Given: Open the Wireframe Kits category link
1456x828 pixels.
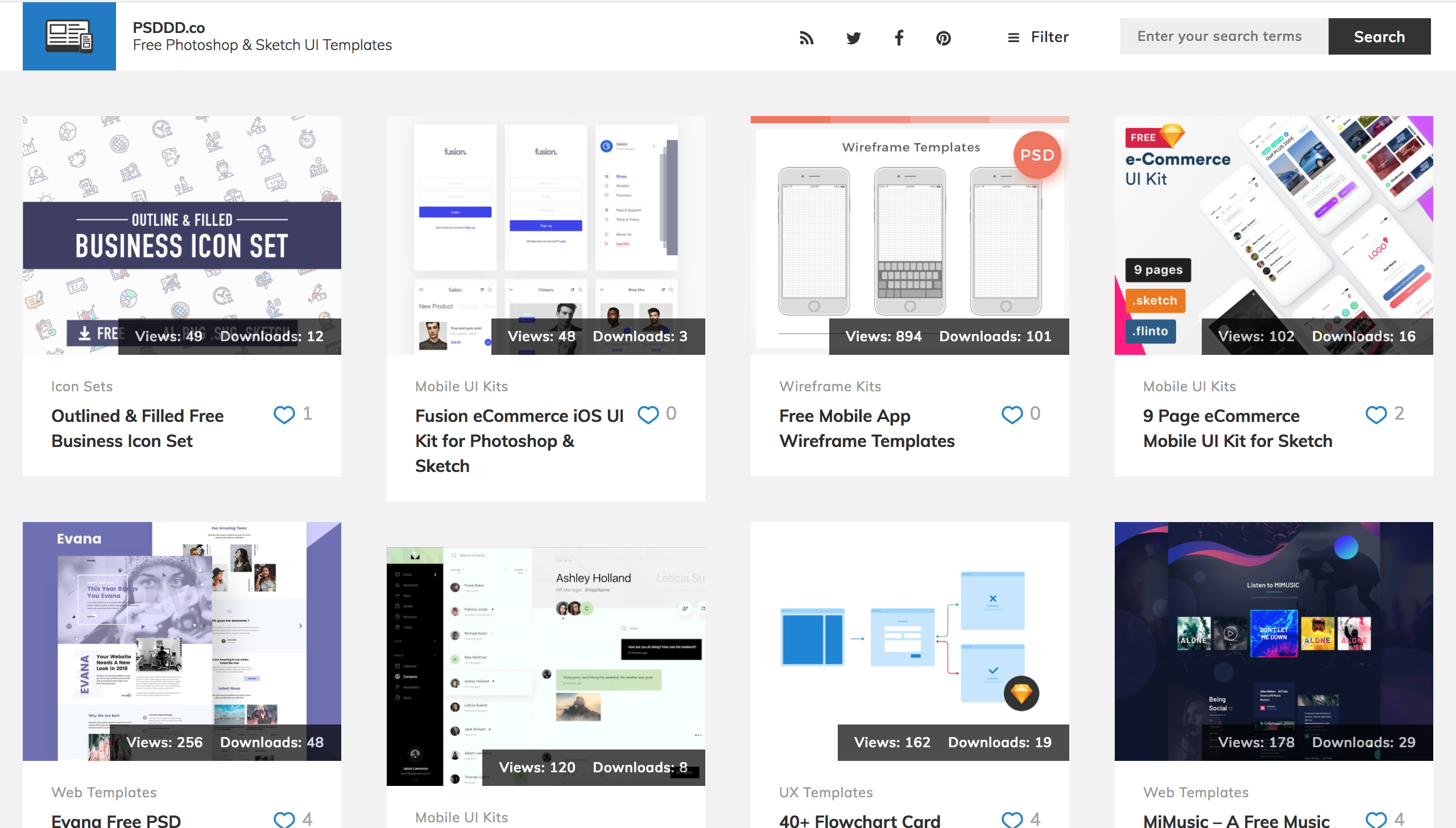Looking at the screenshot, I should point(830,386).
